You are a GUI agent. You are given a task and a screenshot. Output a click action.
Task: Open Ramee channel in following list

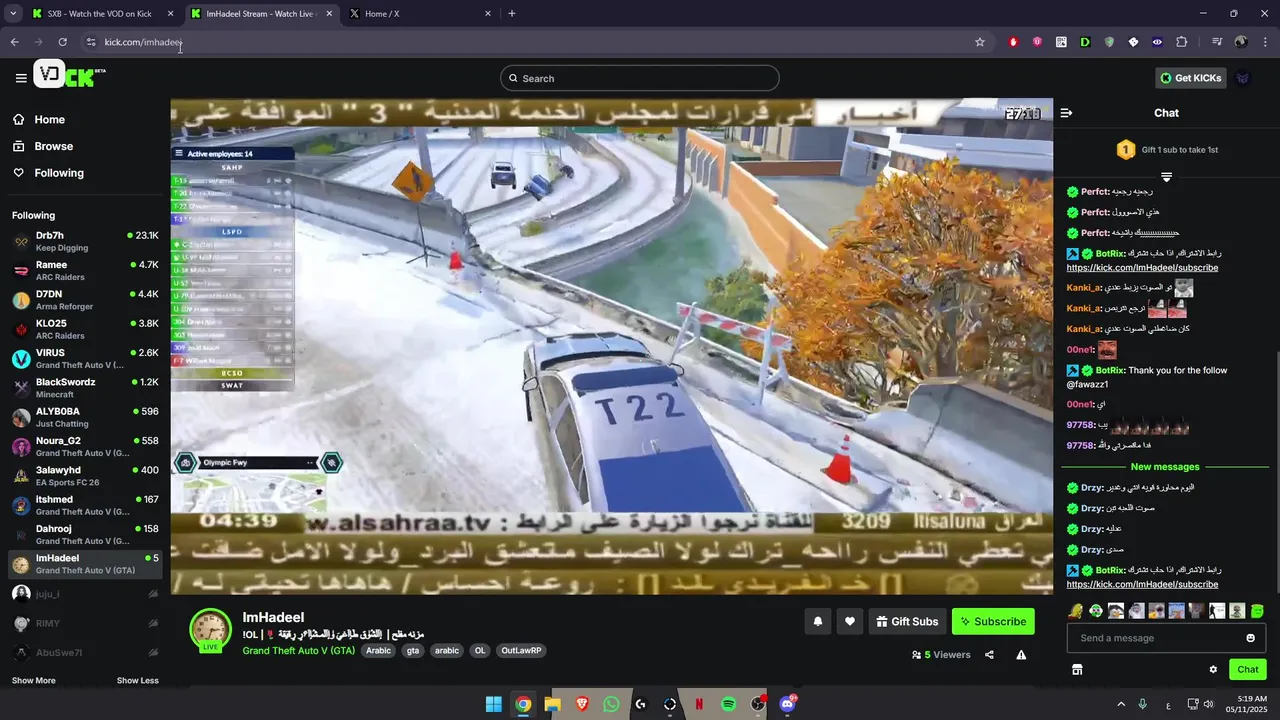coord(85,270)
